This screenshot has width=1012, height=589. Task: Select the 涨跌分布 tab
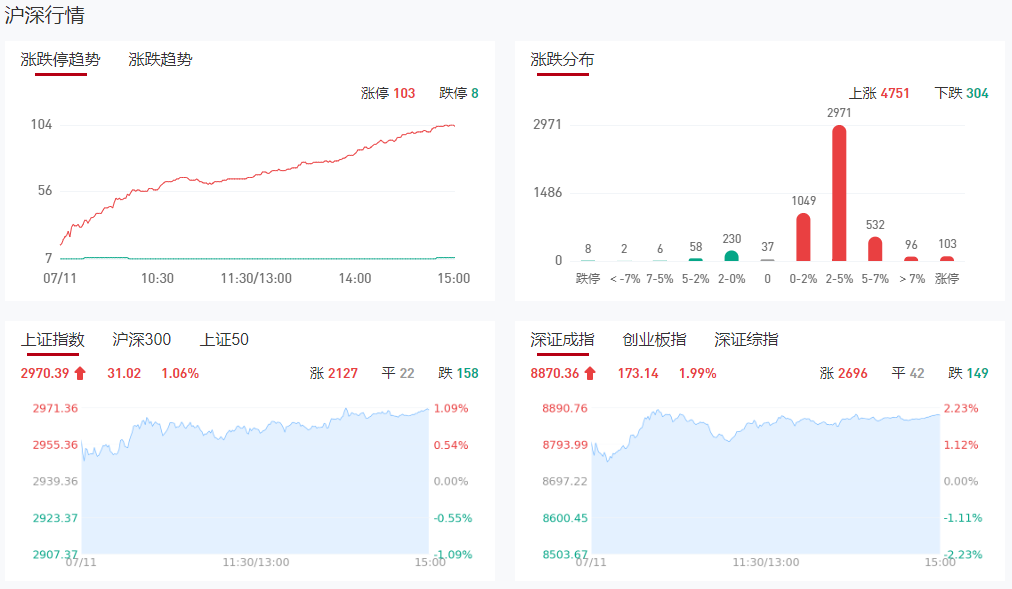(562, 59)
